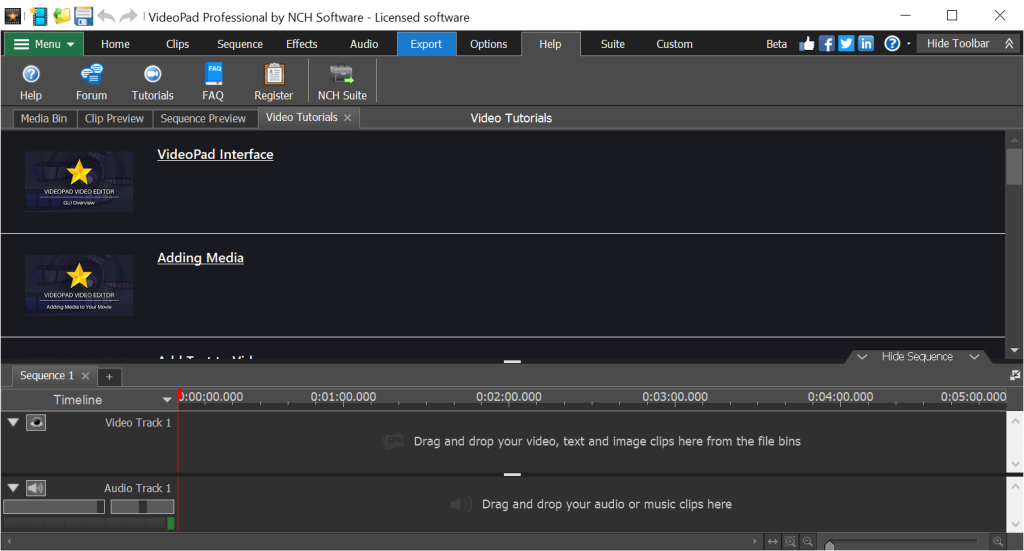Image resolution: width=1024 pixels, height=551 pixels.
Task: Switch to the Clips ribbon tab
Action: 177,44
